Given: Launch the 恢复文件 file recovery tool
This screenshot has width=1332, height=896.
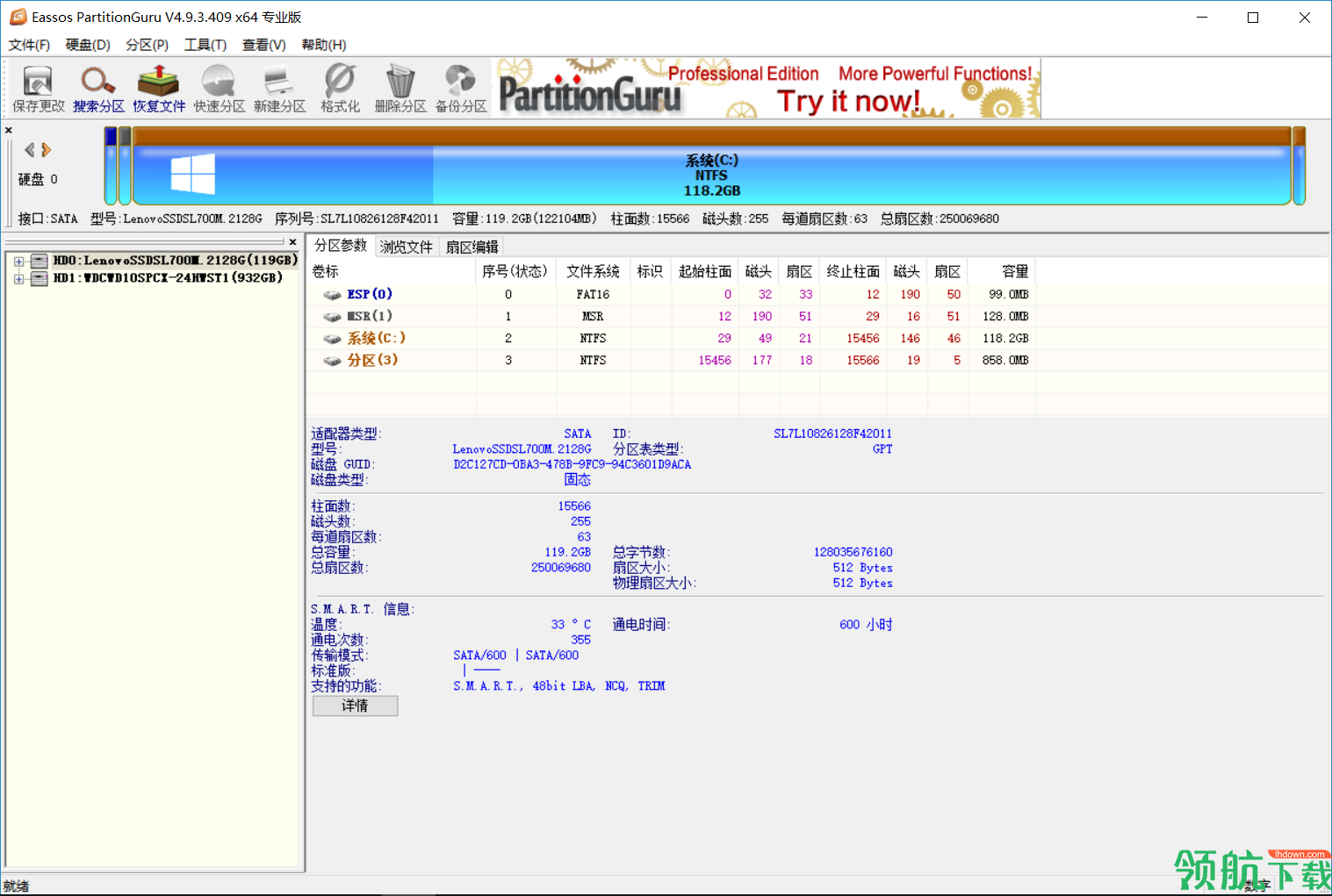Looking at the screenshot, I should [x=159, y=90].
